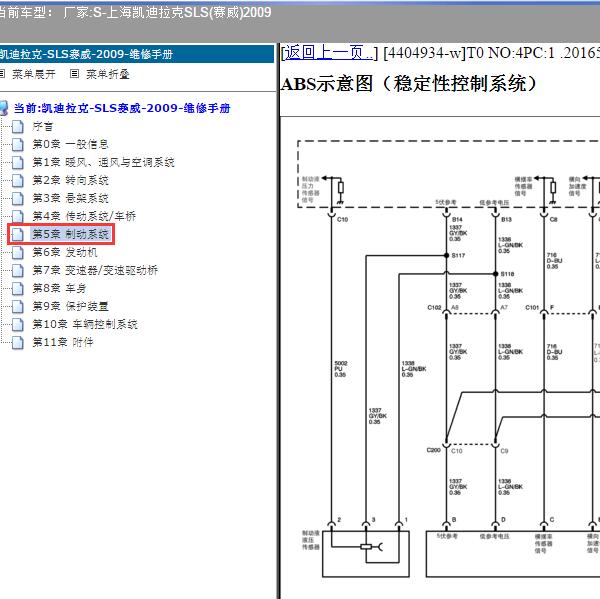The image size is (600, 599).
Task: Click the page icon beside 第0章 一般信息
Action: pyautogui.click(x=18, y=144)
